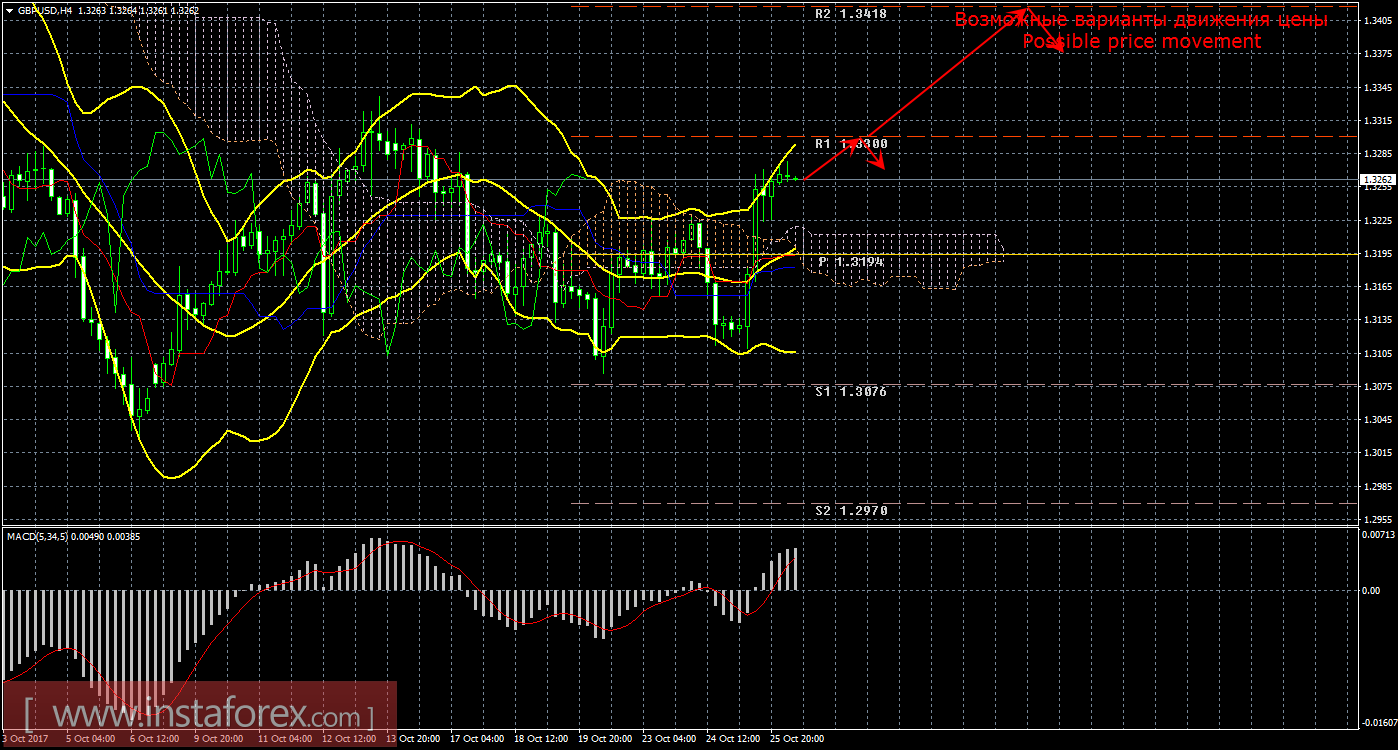Viewport: 1398px width, 750px height.
Task: Click the 1.3285 price scale value
Action: pos(1377,154)
